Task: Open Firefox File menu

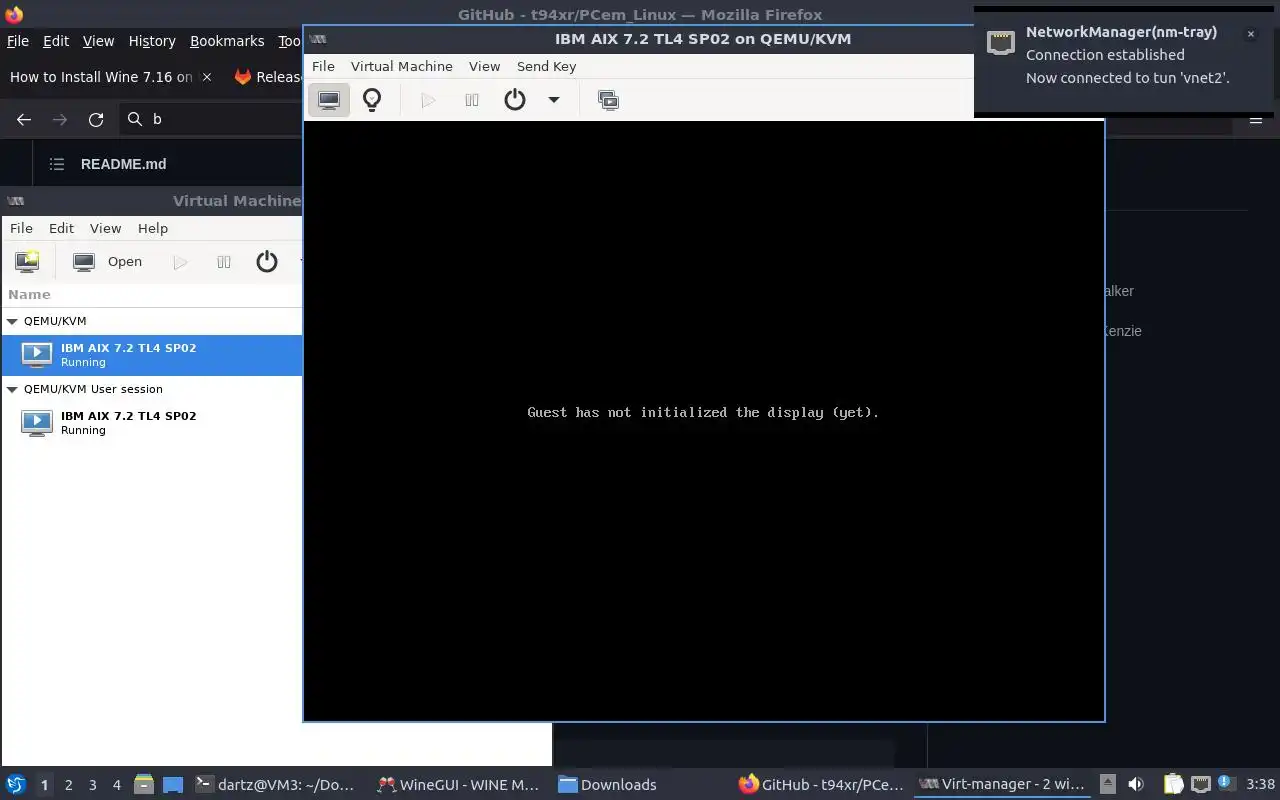Action: click(18, 41)
